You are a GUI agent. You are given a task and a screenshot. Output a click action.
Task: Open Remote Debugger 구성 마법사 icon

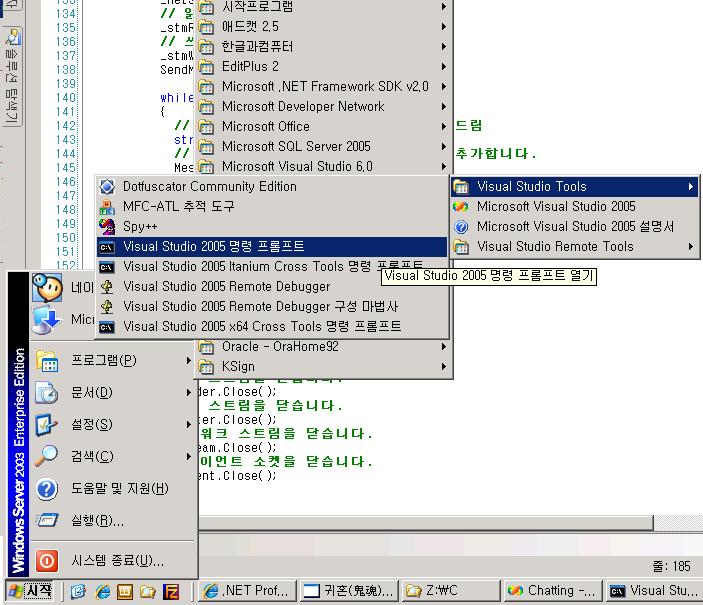click(x=107, y=307)
